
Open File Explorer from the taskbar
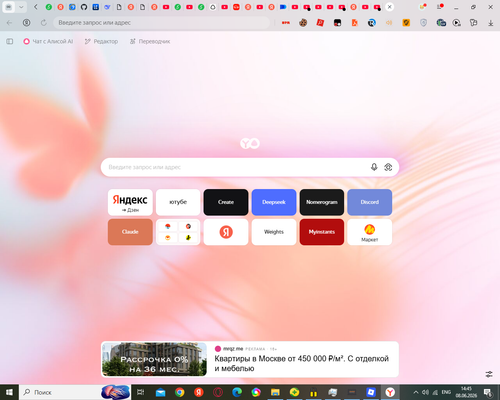[x=275, y=392]
